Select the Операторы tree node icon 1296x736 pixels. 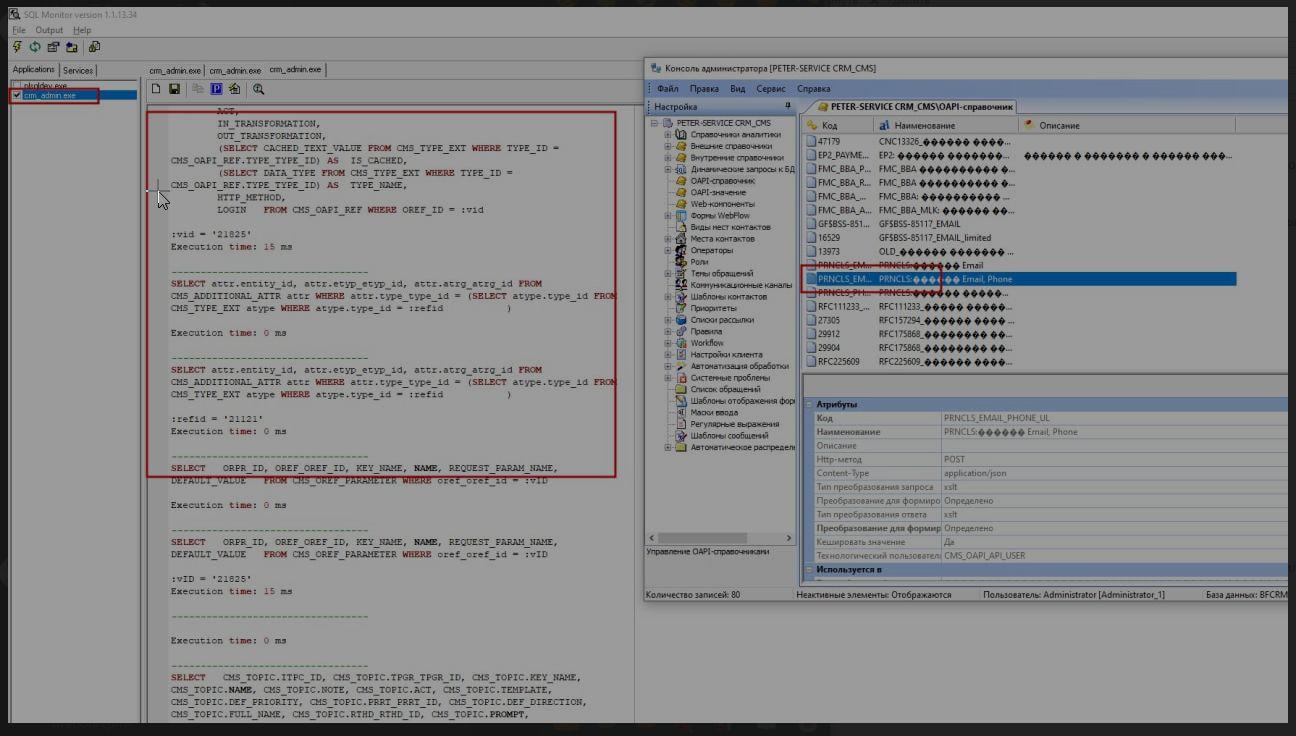click(x=682, y=250)
